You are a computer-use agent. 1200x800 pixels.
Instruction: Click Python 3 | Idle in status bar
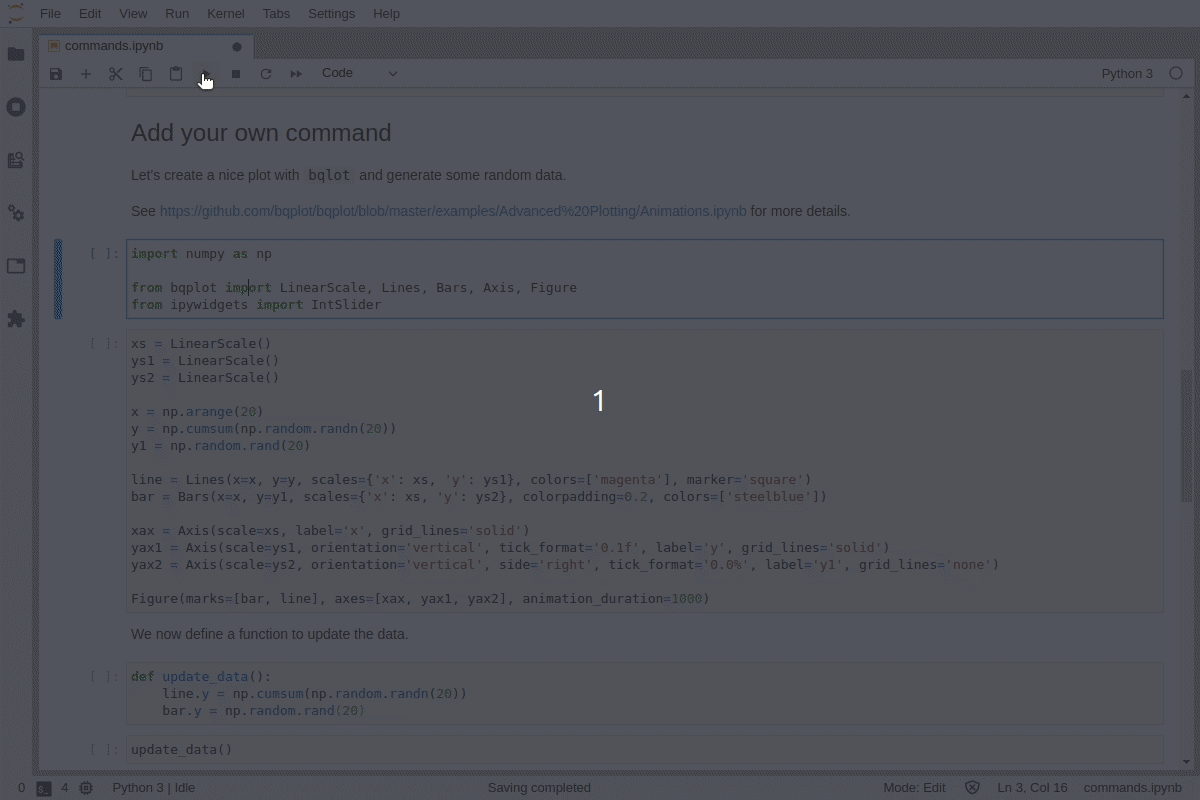pyautogui.click(x=154, y=788)
